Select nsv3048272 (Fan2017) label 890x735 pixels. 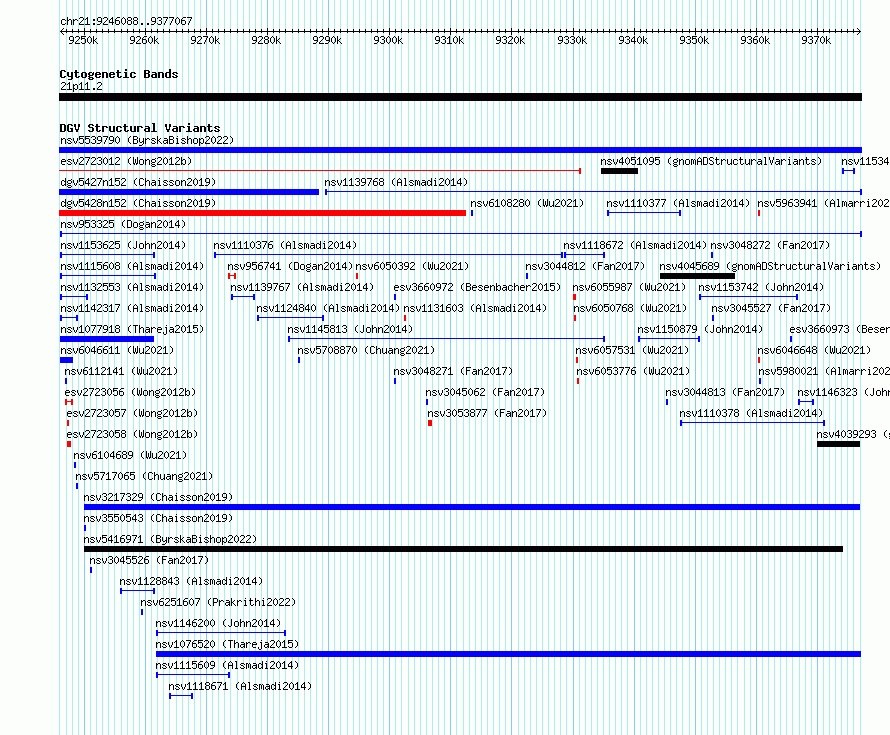pos(770,245)
